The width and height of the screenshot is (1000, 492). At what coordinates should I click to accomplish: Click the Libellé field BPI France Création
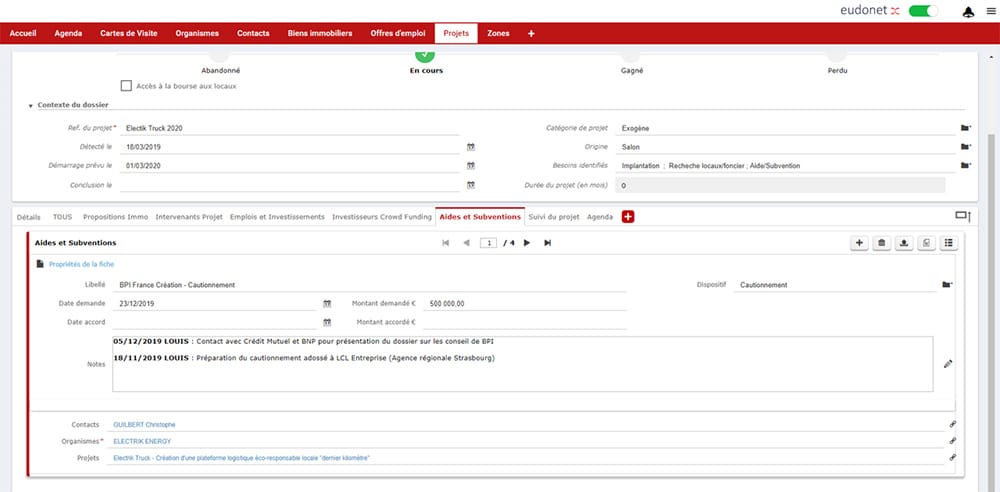coord(369,285)
